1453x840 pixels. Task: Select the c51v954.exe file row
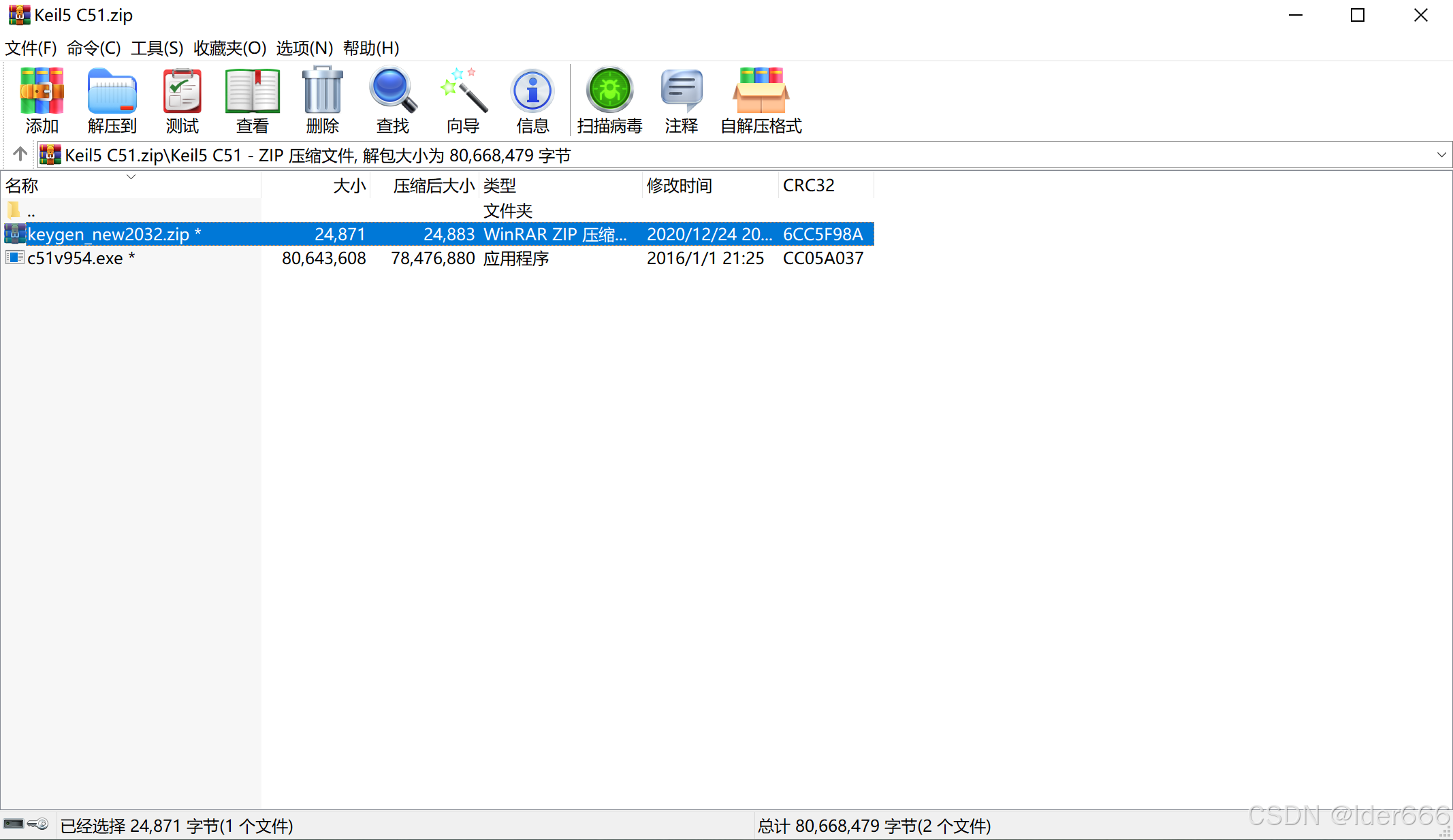(x=75, y=259)
